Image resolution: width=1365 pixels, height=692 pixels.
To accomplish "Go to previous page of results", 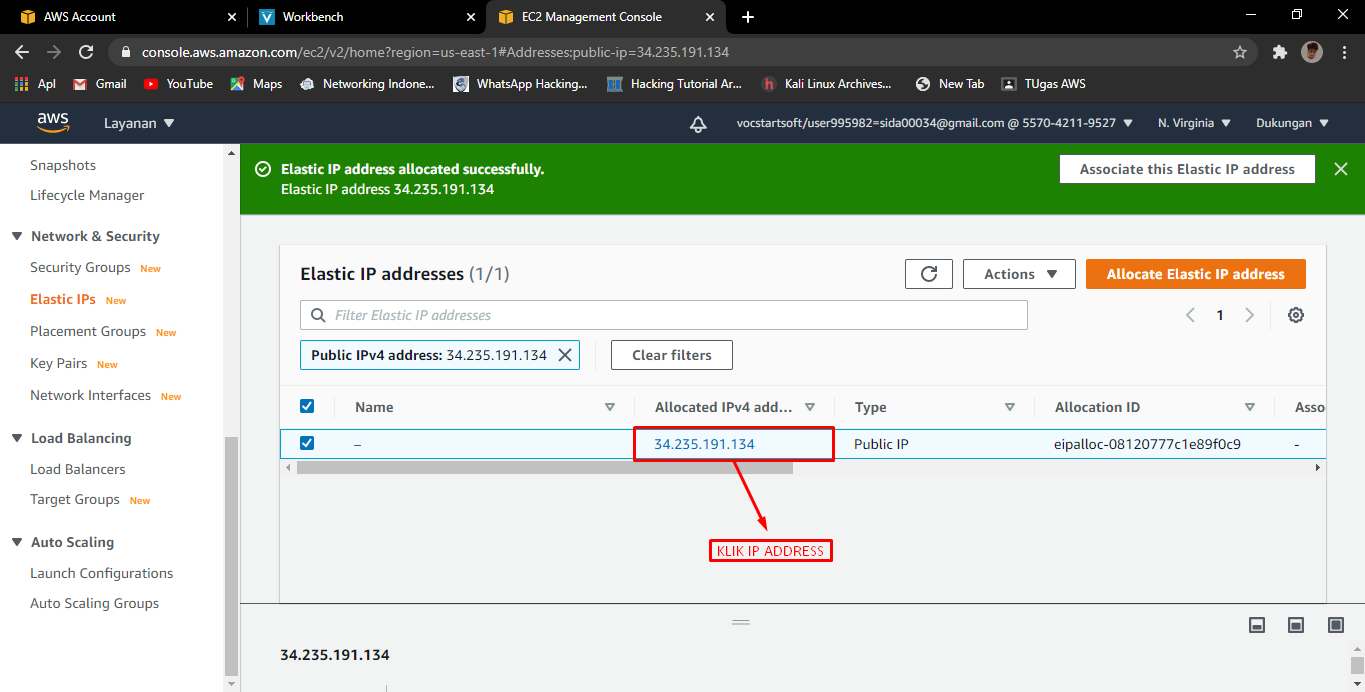I will pos(1190,315).
